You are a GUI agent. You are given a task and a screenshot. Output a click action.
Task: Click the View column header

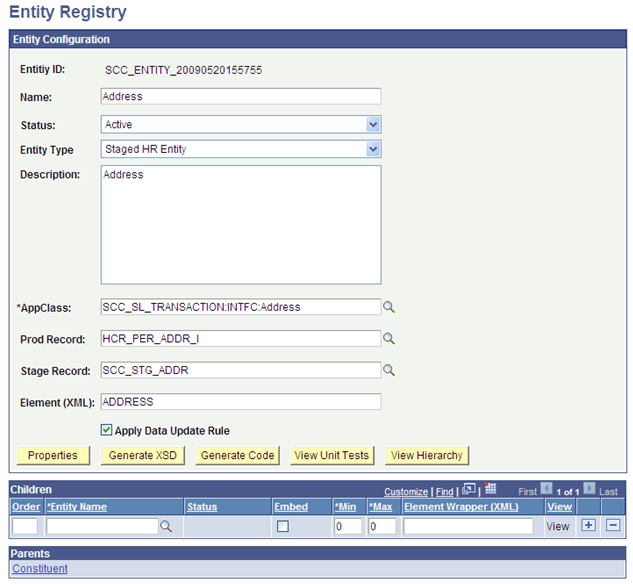[559, 507]
